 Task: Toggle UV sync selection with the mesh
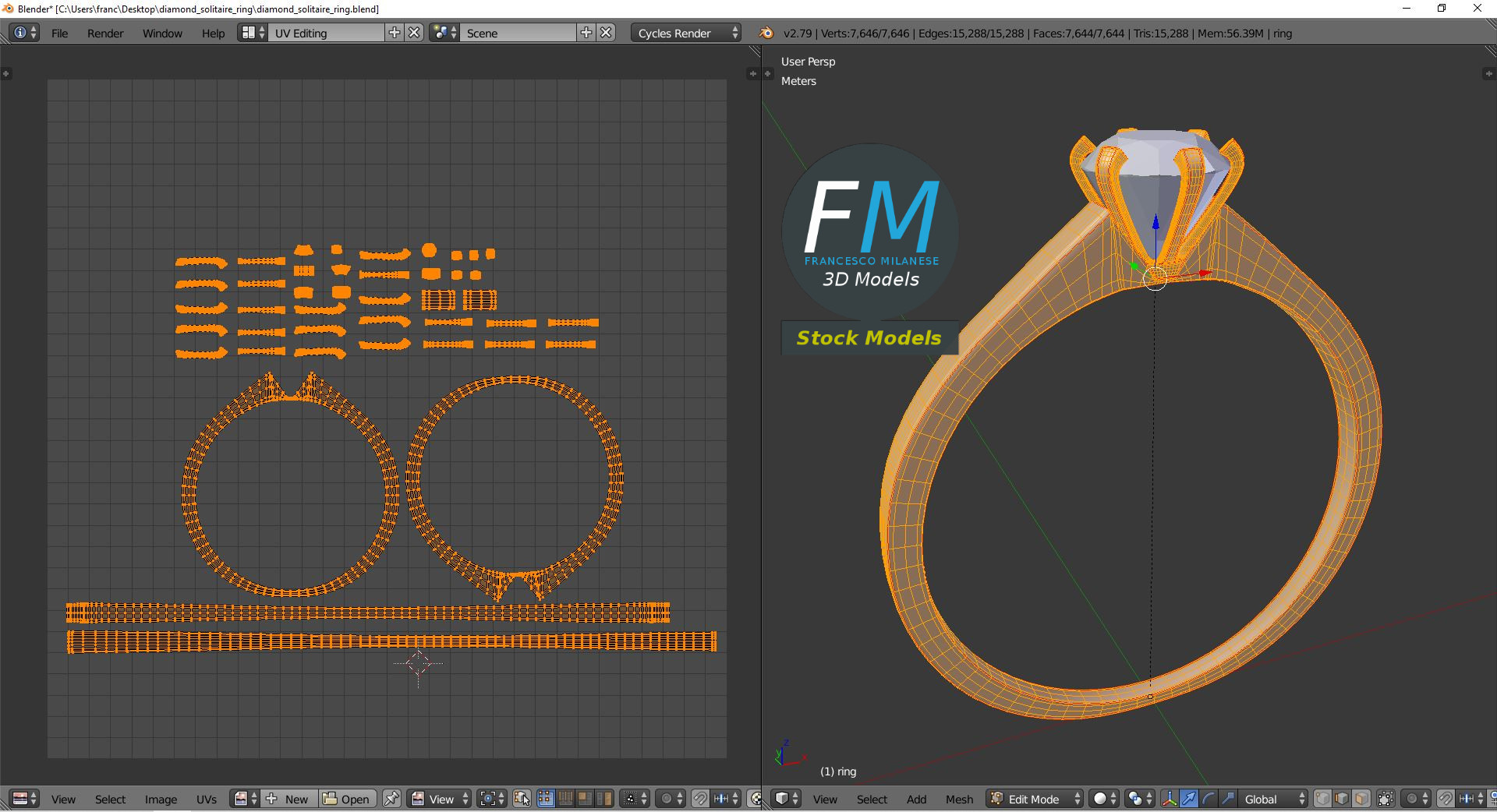pyautogui.click(x=522, y=799)
